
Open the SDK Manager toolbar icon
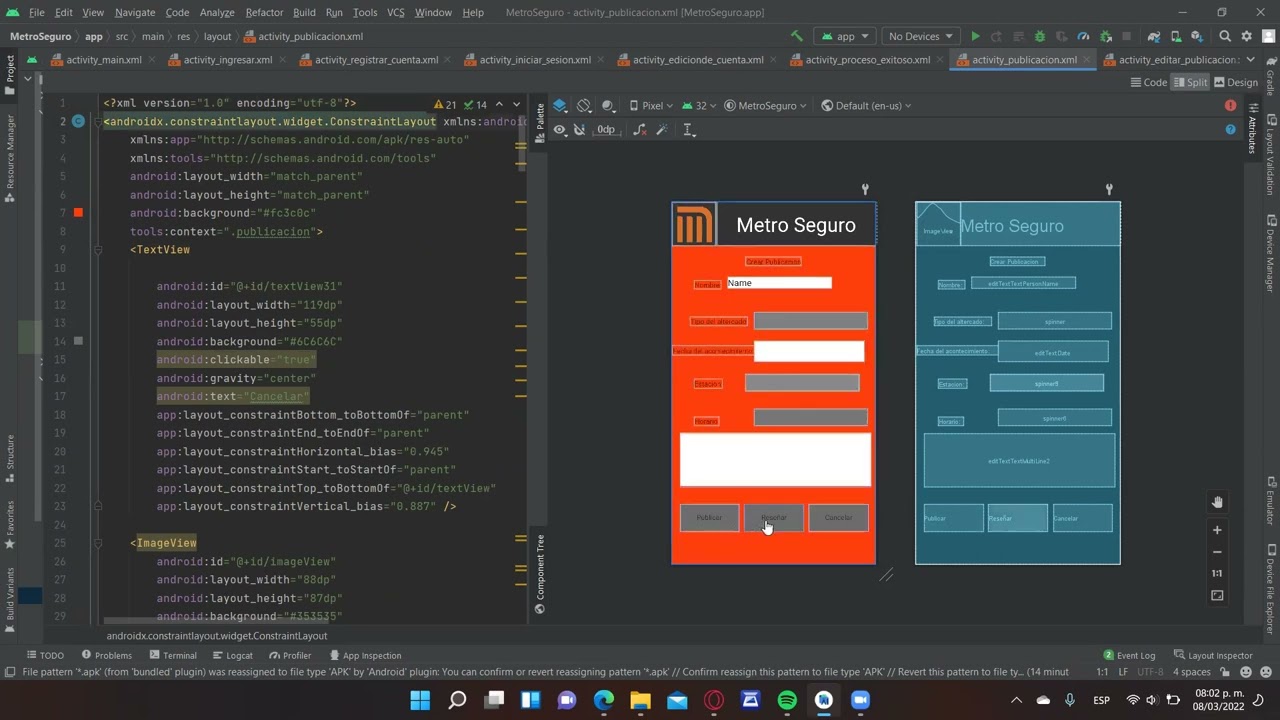coord(1198,36)
